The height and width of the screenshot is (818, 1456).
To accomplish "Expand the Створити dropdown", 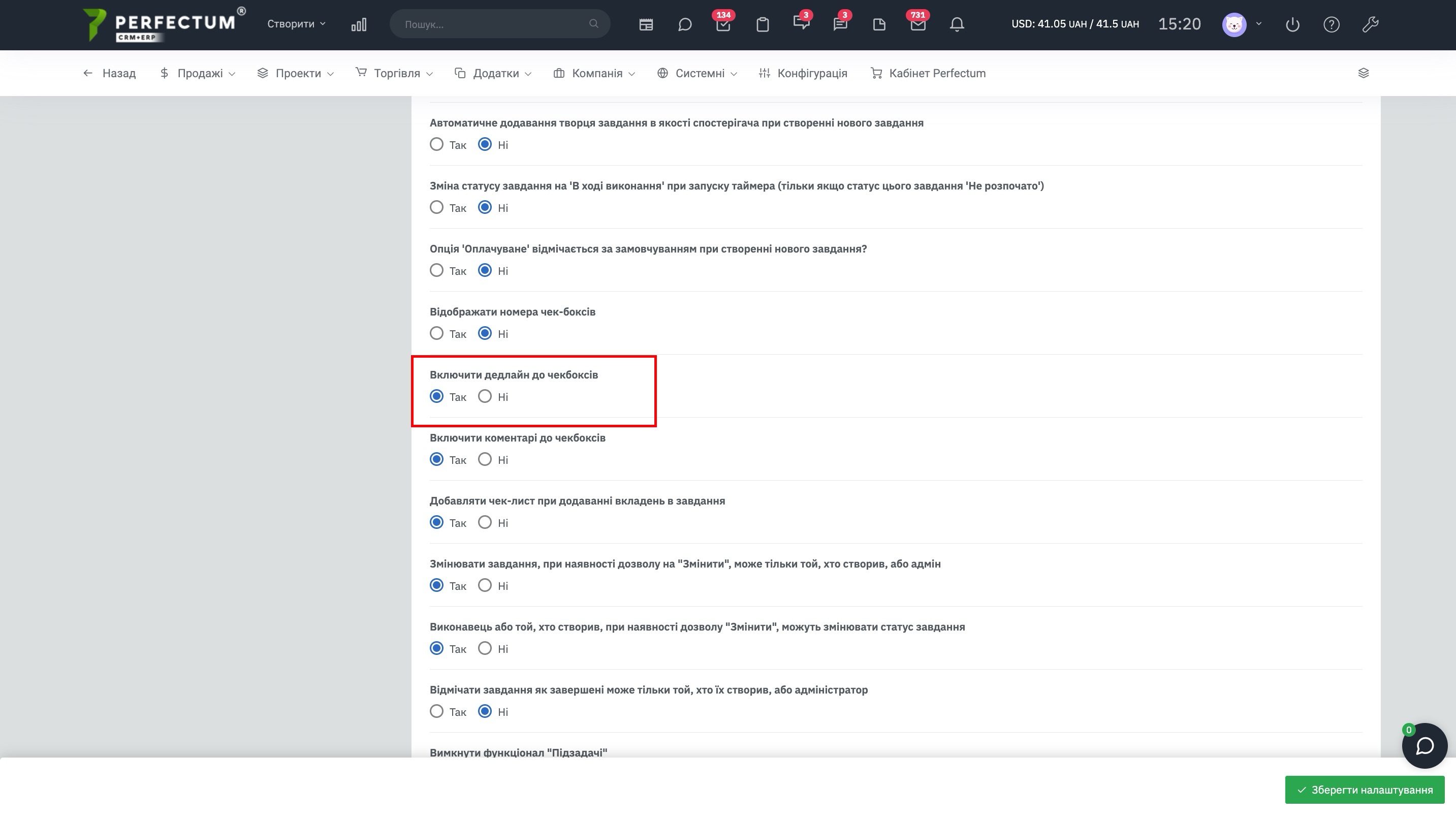I will (x=296, y=24).
